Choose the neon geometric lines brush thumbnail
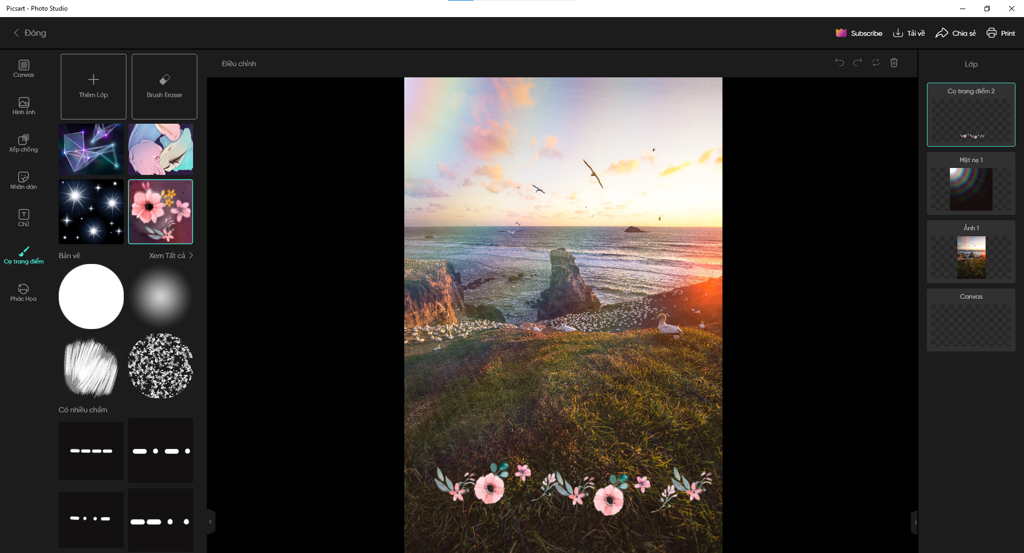 pyautogui.click(x=91, y=149)
